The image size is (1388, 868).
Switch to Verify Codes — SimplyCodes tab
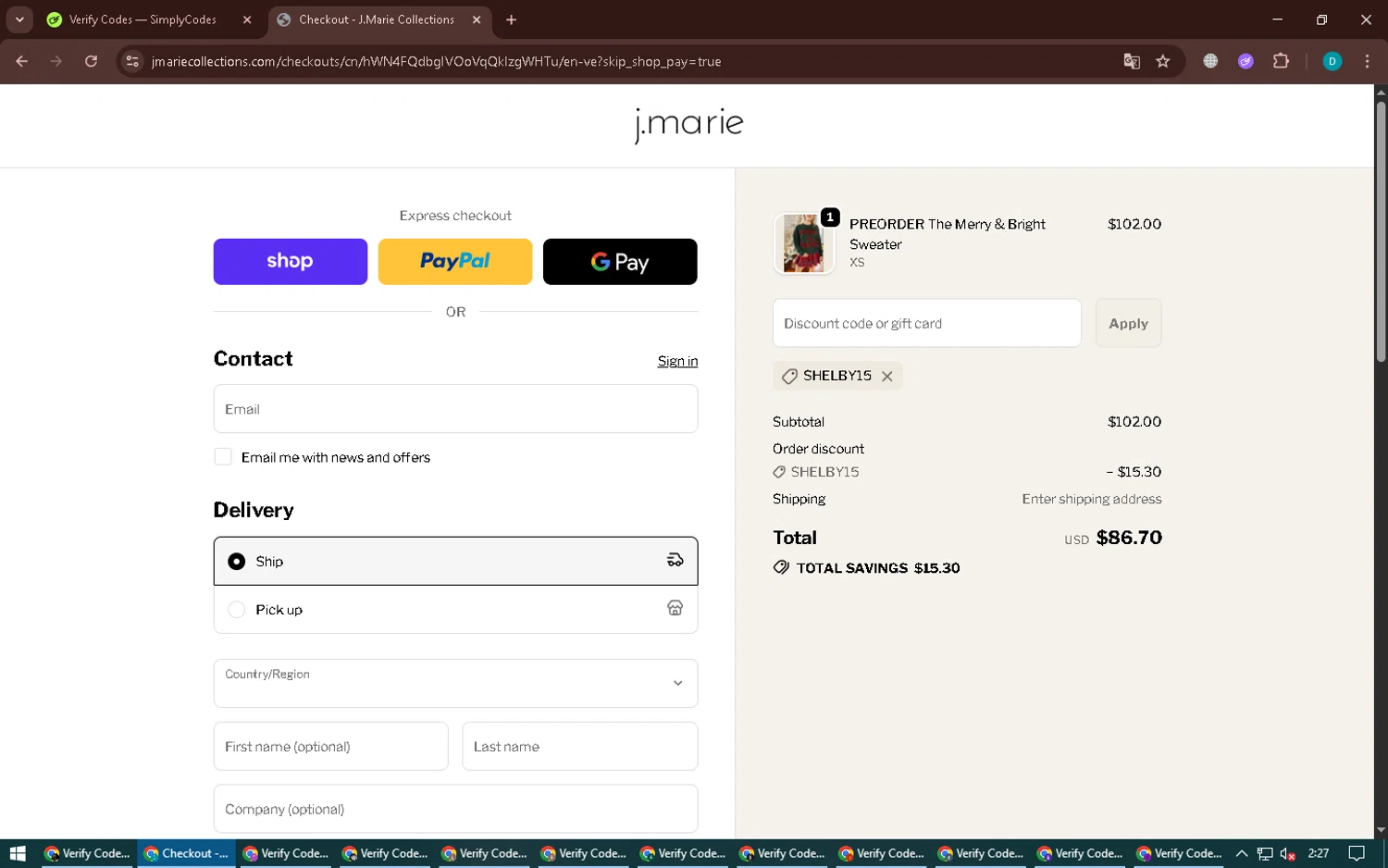point(142,19)
